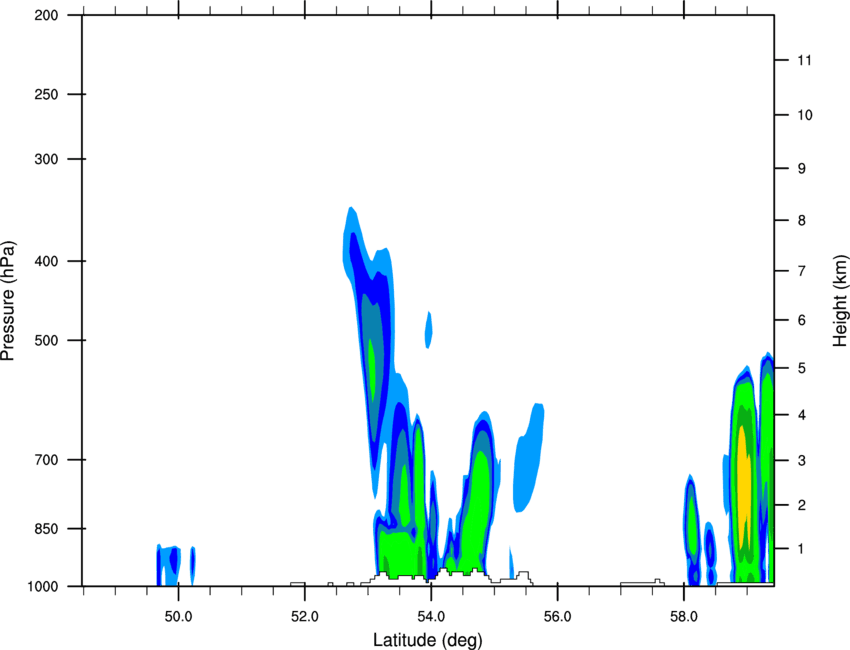Click the small light-blue blob at 500 hPa
The image size is (850, 650).
[428, 330]
